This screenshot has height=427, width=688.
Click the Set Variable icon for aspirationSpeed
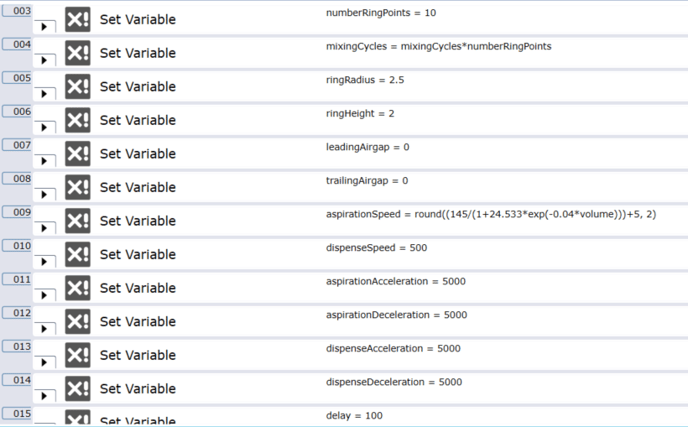78,221
